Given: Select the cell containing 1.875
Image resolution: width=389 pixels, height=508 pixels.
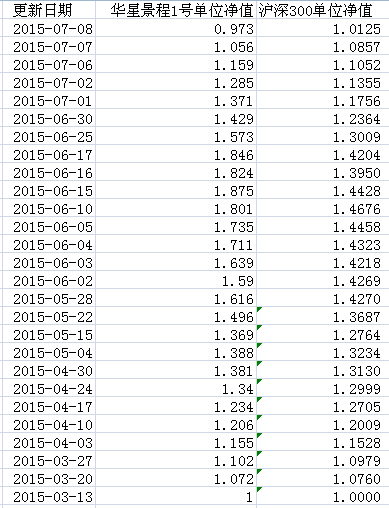Looking at the screenshot, I should [176, 190].
